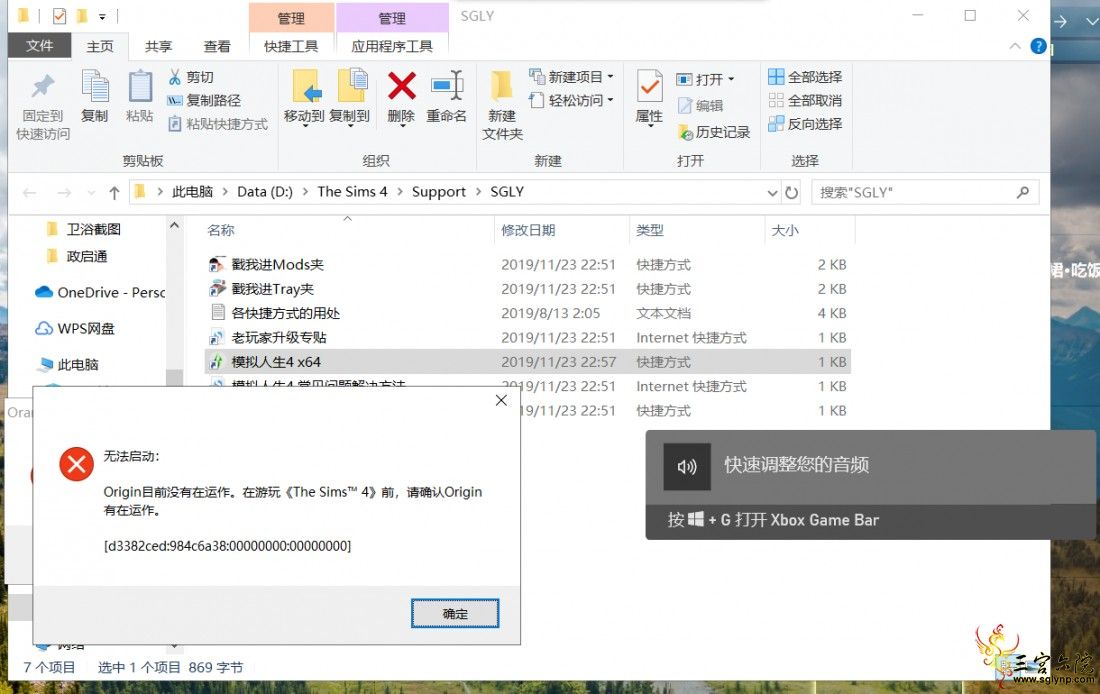Image resolution: width=1100 pixels, height=694 pixels.
Task: Click 此电脑 in the address breadcrumb
Action: 192,192
